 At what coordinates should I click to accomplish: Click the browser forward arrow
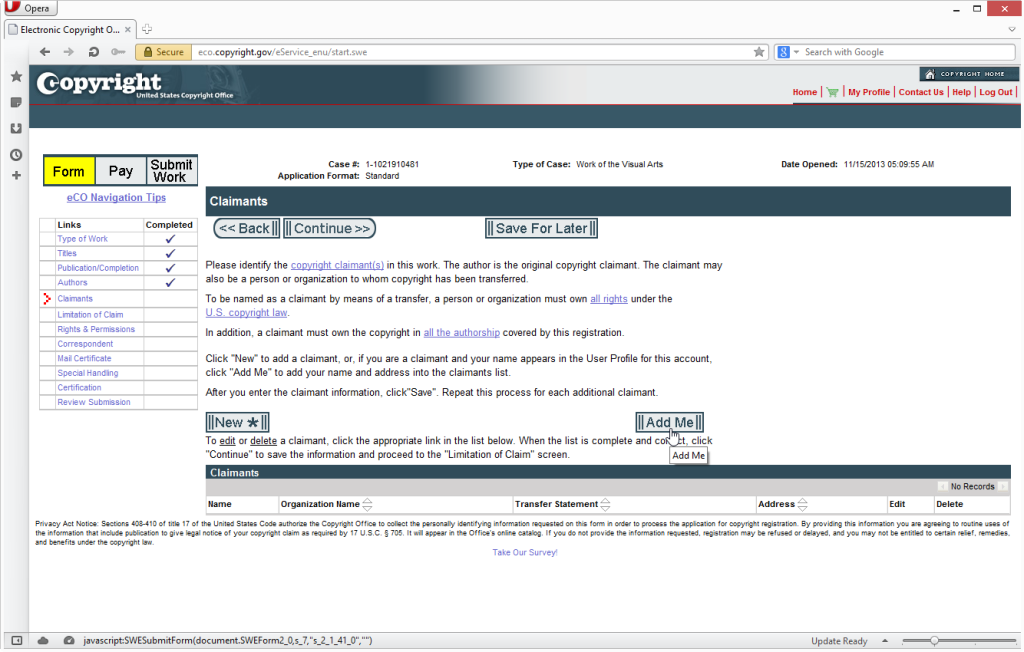point(69,52)
